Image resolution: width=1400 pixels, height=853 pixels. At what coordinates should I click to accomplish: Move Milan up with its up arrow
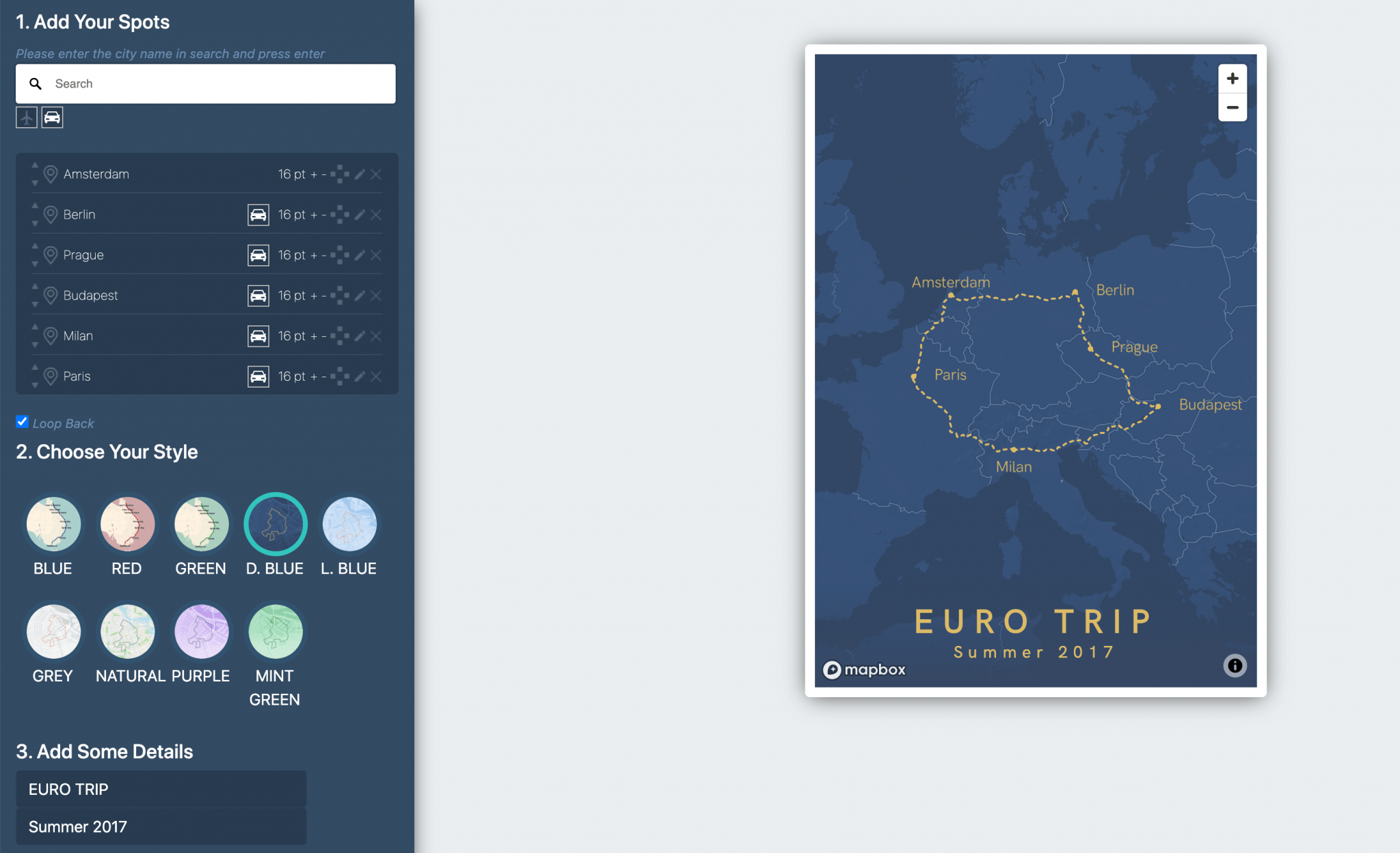[x=35, y=327]
